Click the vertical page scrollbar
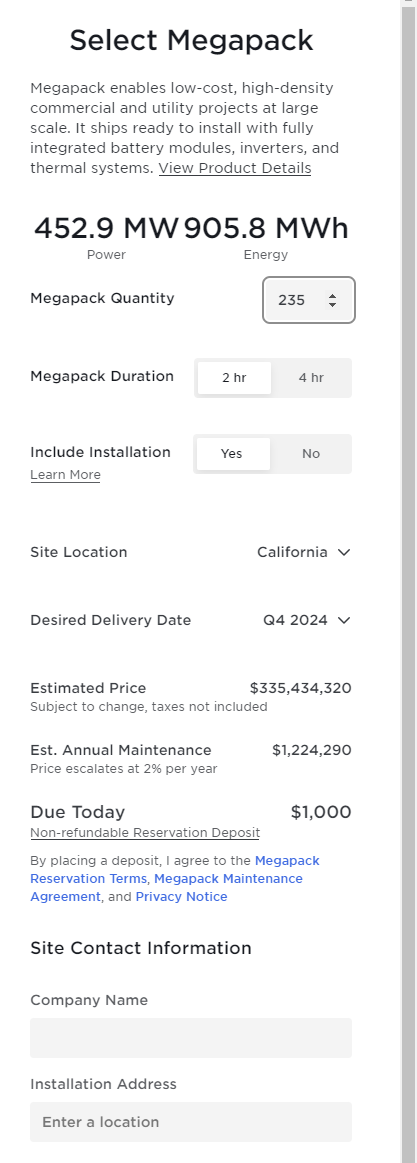The height and width of the screenshot is (1163, 417). (408, 582)
